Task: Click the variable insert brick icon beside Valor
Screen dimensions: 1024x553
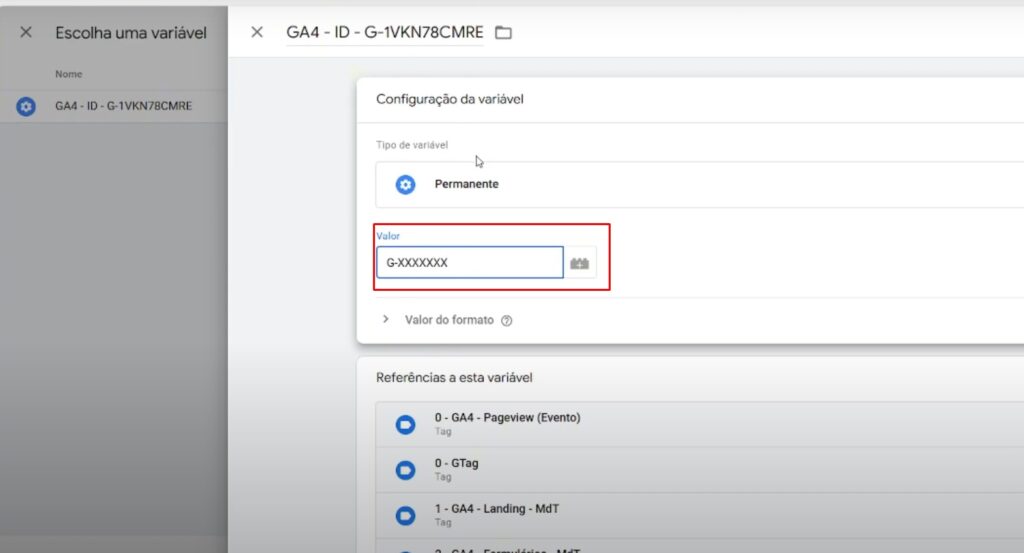Action: coord(580,263)
